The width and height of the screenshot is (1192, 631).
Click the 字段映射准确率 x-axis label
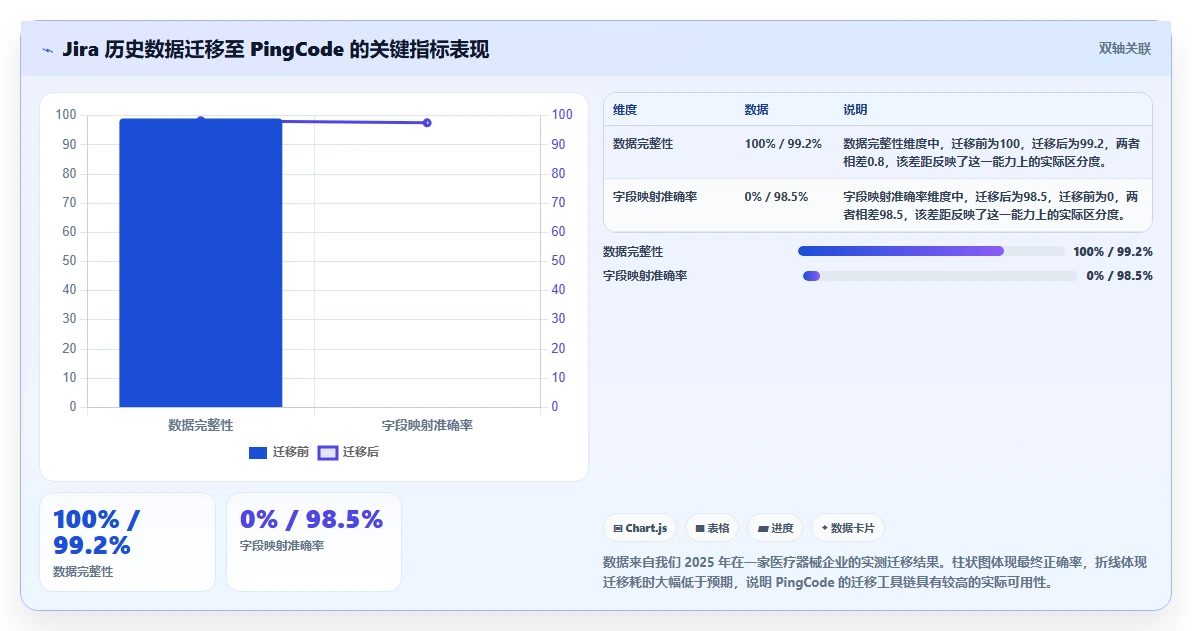pos(427,426)
